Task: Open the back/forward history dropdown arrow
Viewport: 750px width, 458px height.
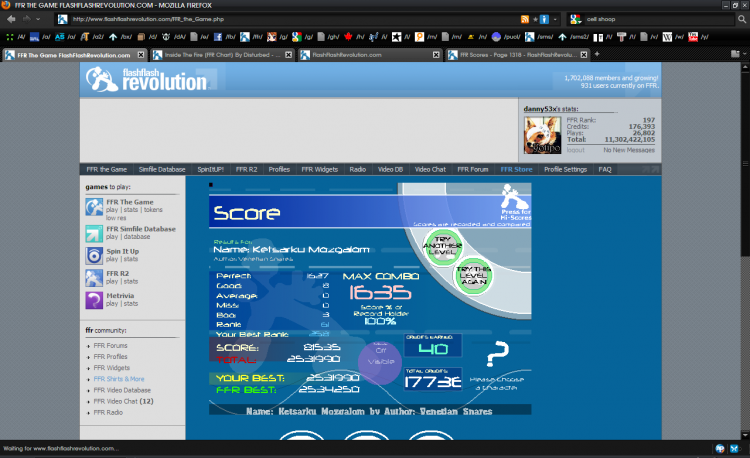Action: point(38,19)
